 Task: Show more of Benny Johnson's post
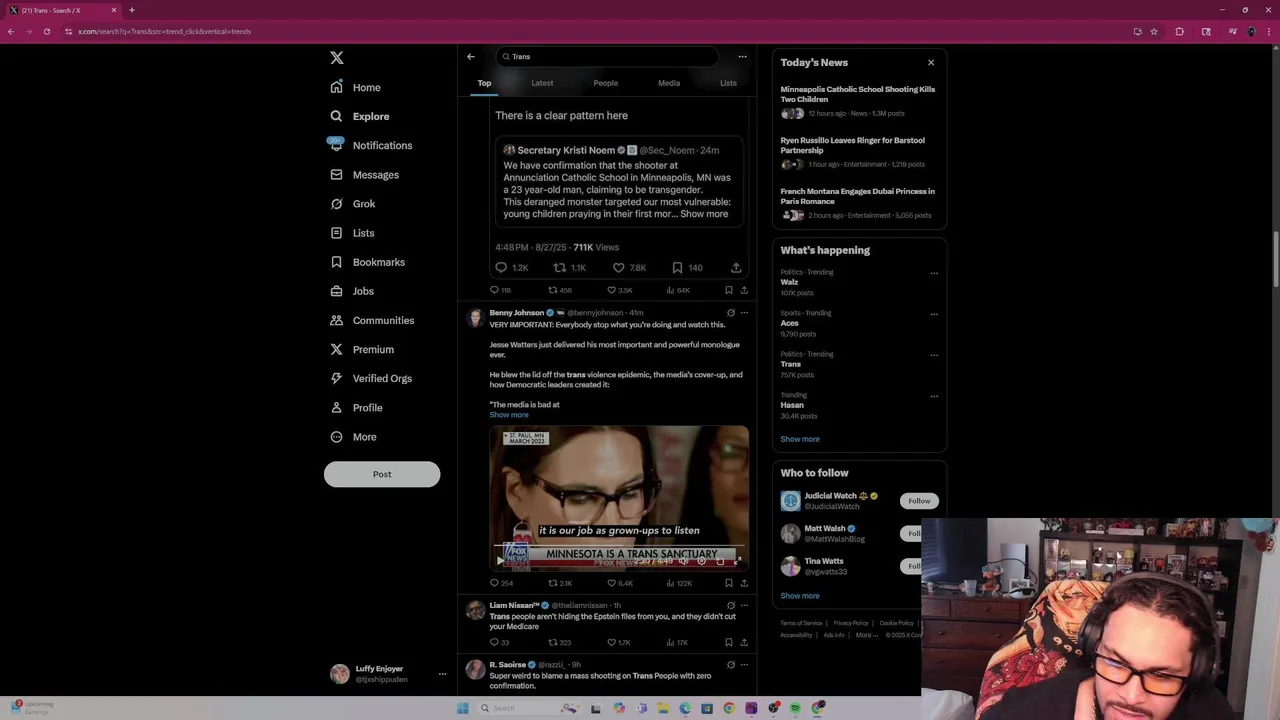click(509, 415)
